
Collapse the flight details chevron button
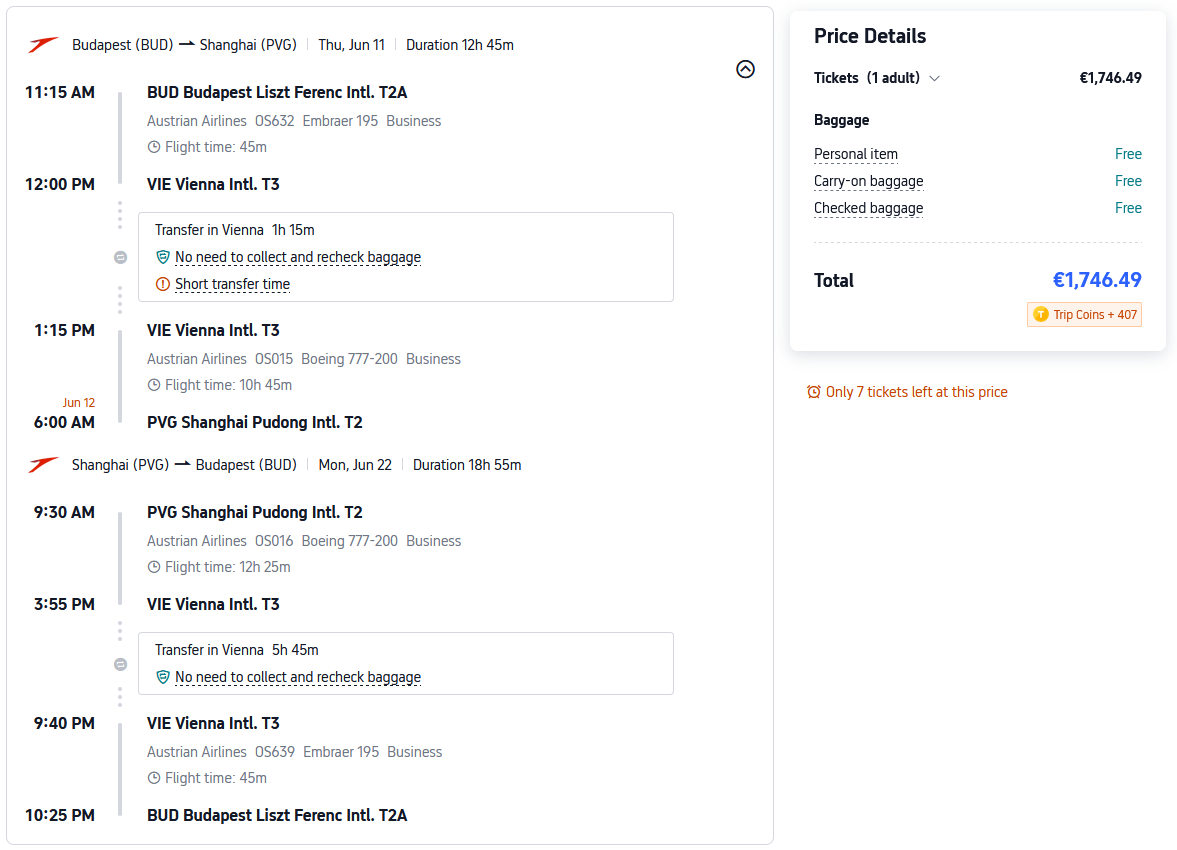point(745,69)
